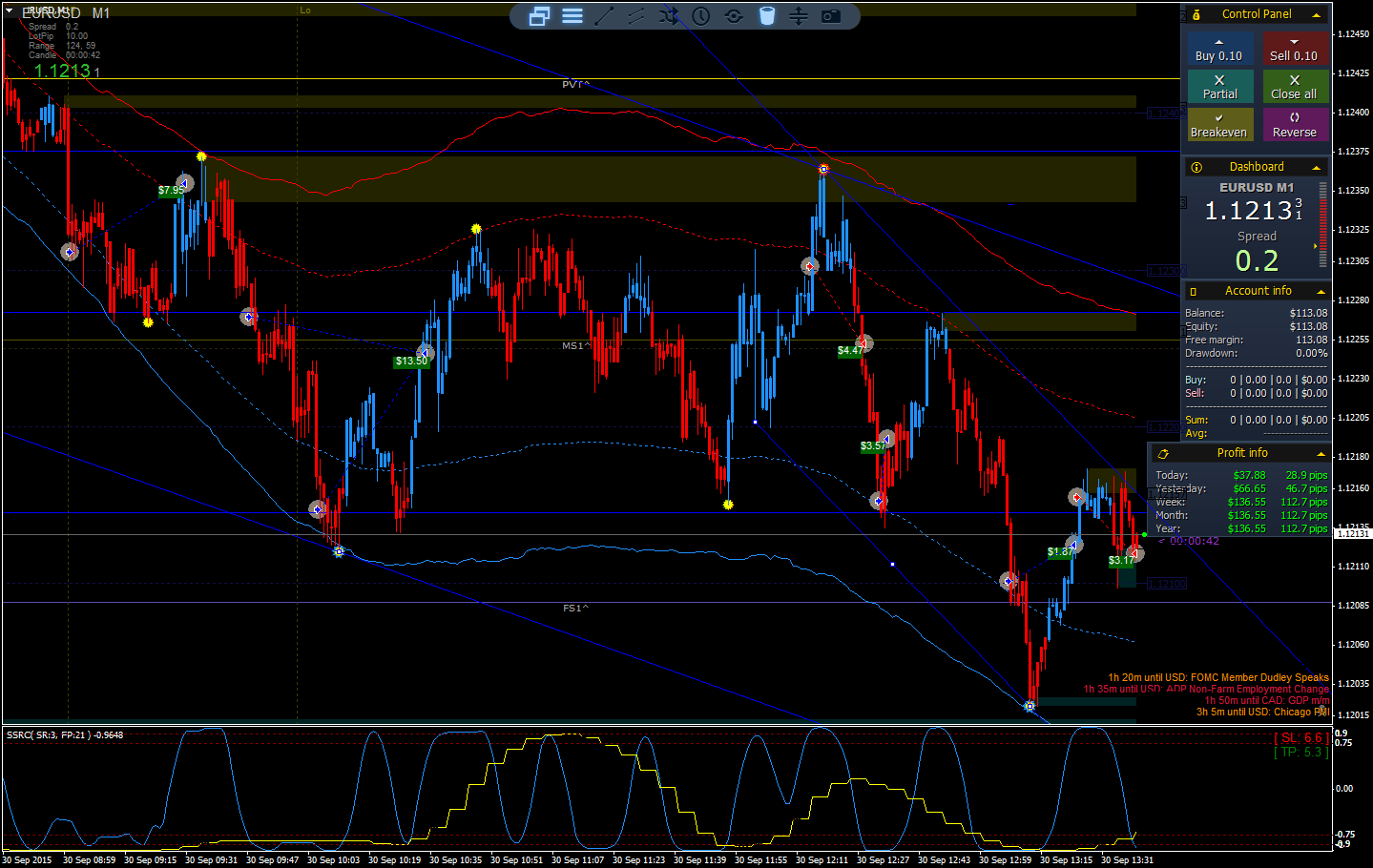The image size is (1373, 868).
Task: Click the Drawdown 0.00% value
Action: [x=1311, y=353]
